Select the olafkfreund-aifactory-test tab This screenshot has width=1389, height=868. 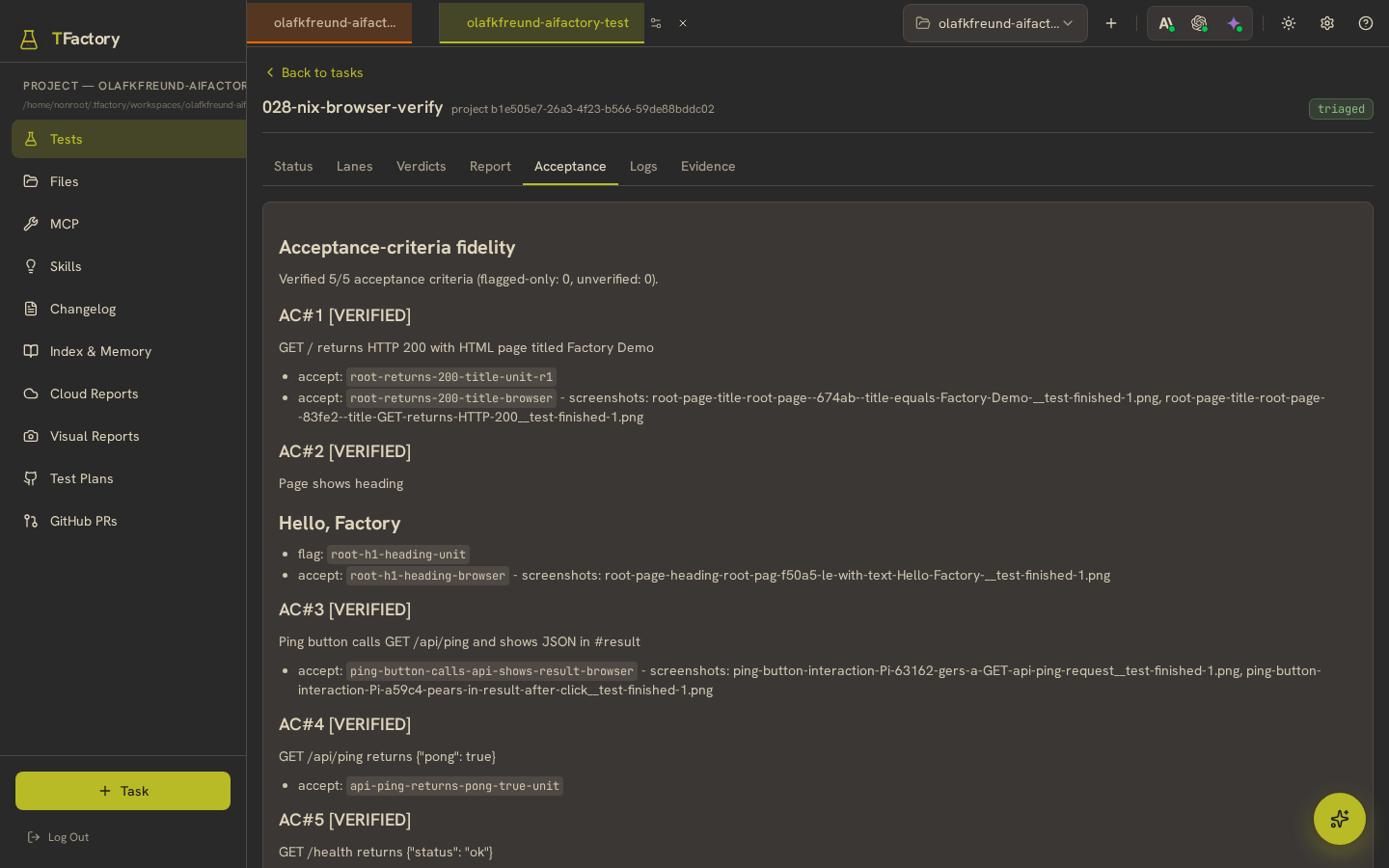542,23
